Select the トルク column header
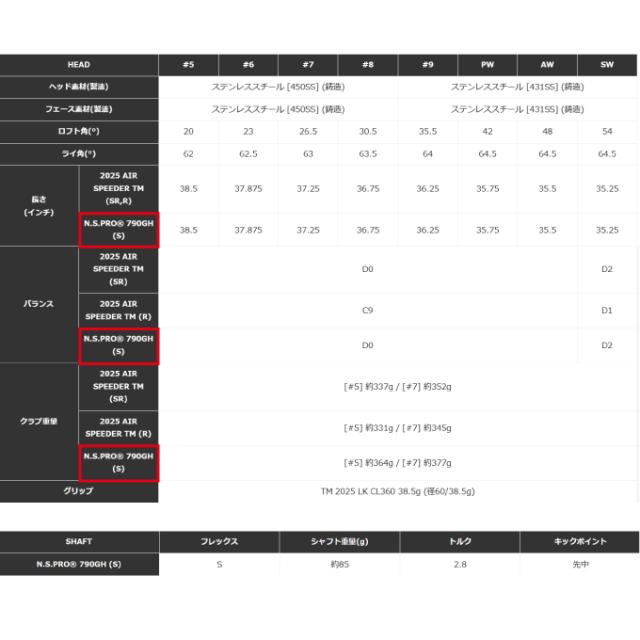 [460, 541]
